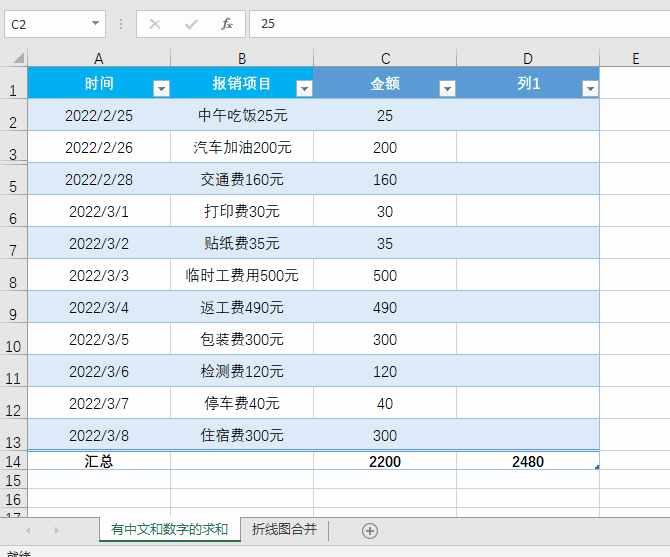The height and width of the screenshot is (557, 670).
Task: Click the formula bar showing 25
Action: click(x=459, y=24)
